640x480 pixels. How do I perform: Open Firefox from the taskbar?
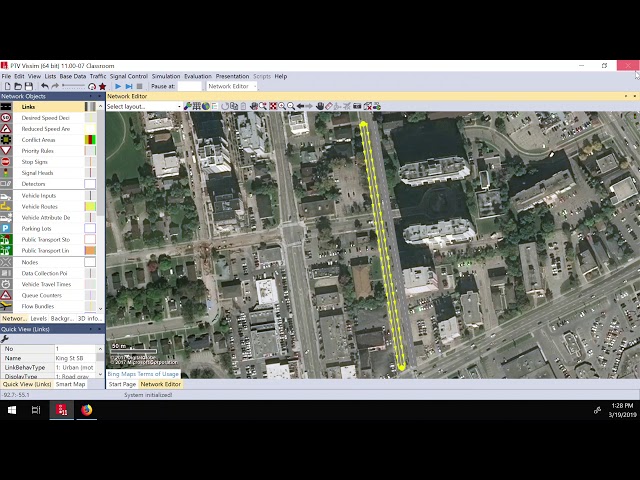click(87, 410)
